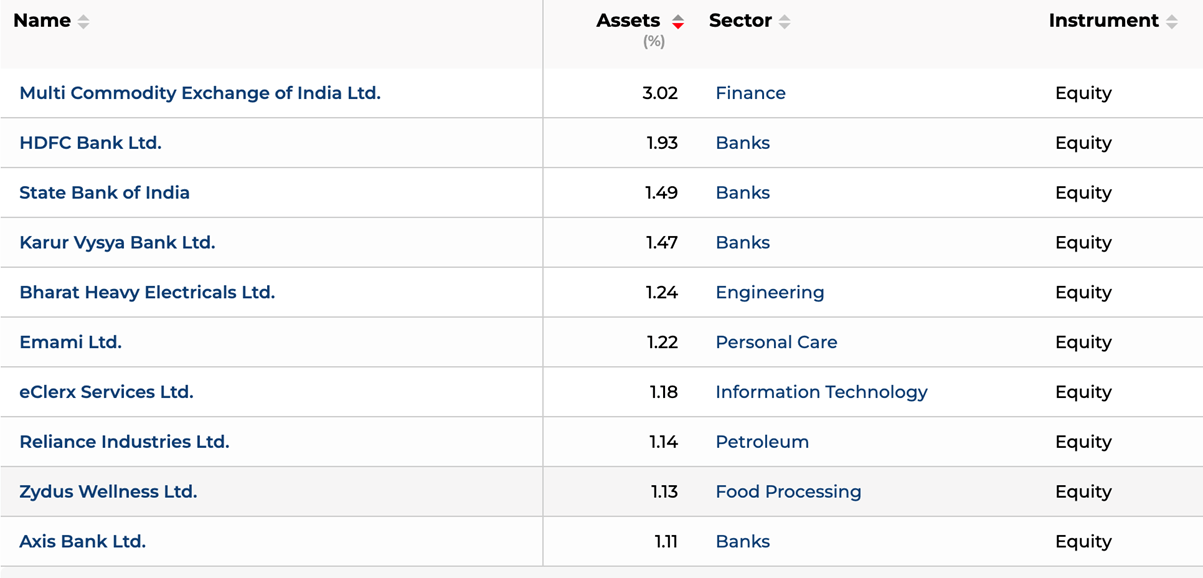Click the Sector column sort arrows
This screenshot has height=578, width=1203.
coord(785,22)
